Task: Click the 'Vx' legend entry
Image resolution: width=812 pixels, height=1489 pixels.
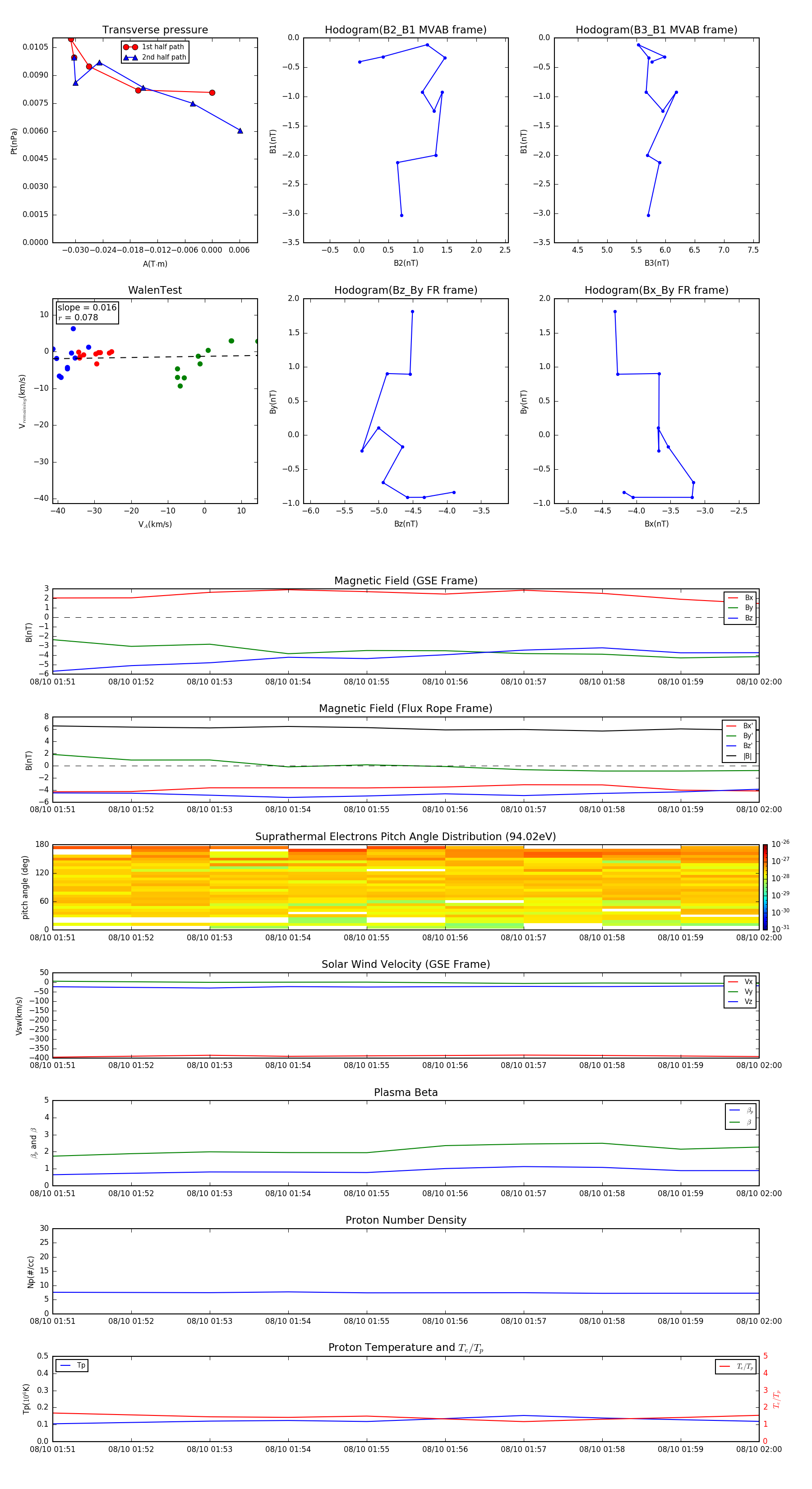Action: click(740, 981)
